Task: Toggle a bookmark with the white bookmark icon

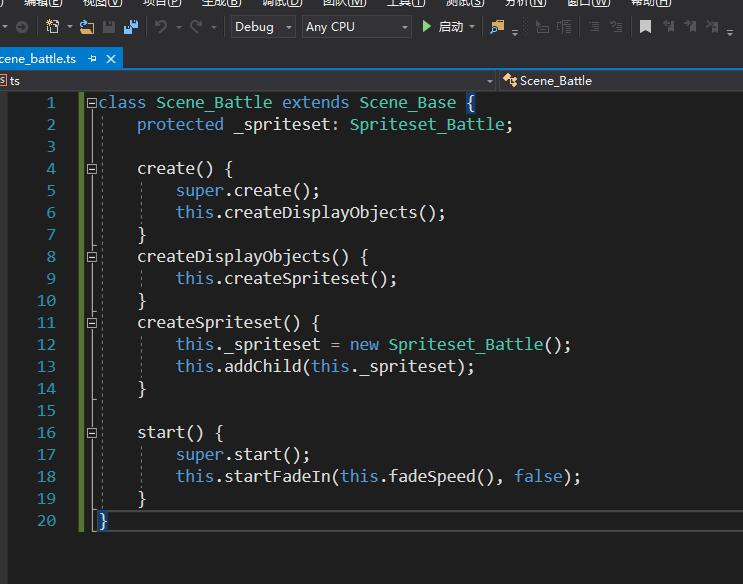Action: [x=645, y=27]
